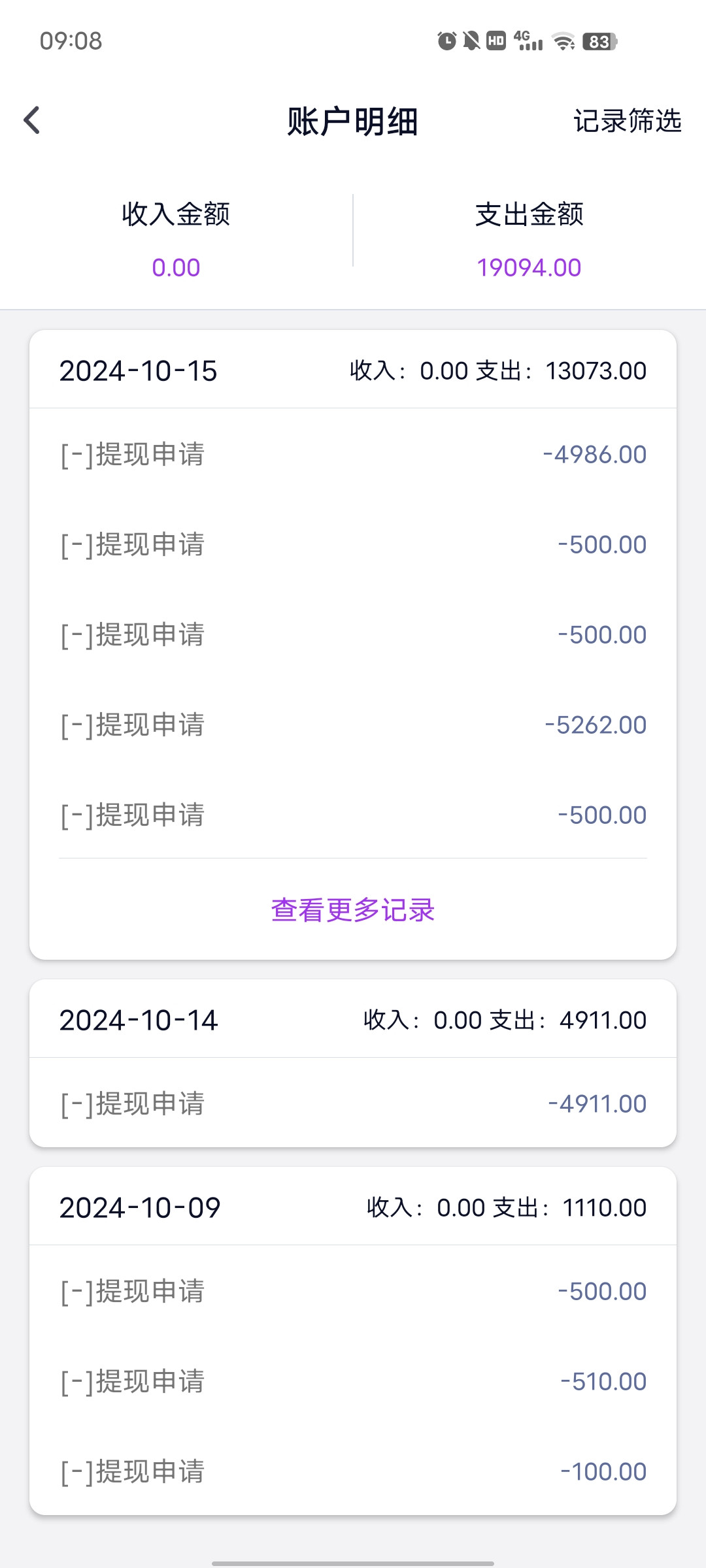Expand 查看更多记录 to show more records
Image resolution: width=706 pixels, height=1568 pixels.
click(x=353, y=909)
